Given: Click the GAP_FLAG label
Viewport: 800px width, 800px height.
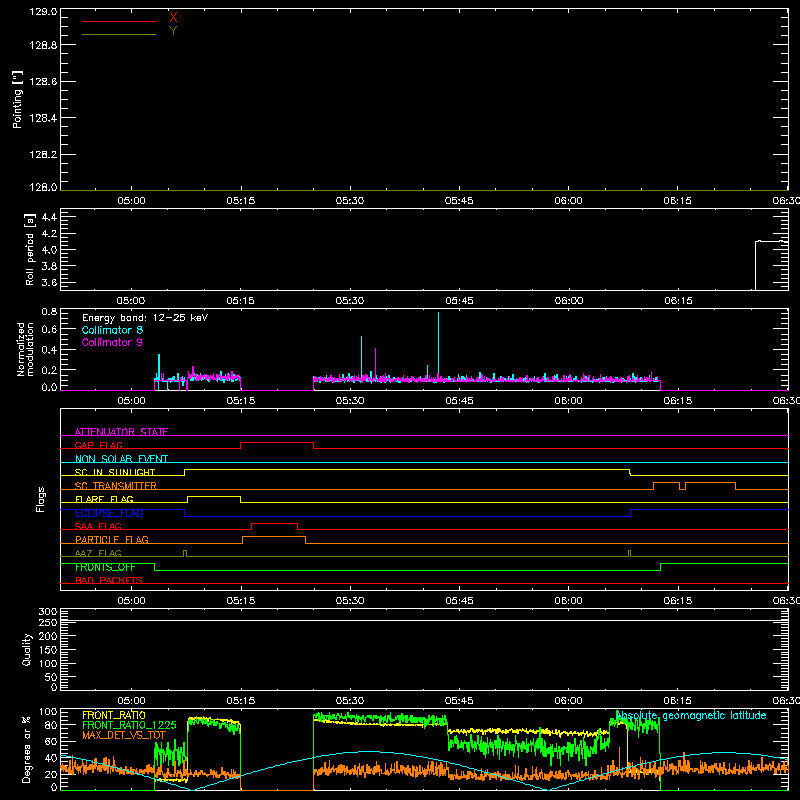Looking at the screenshot, I should pos(98,445).
